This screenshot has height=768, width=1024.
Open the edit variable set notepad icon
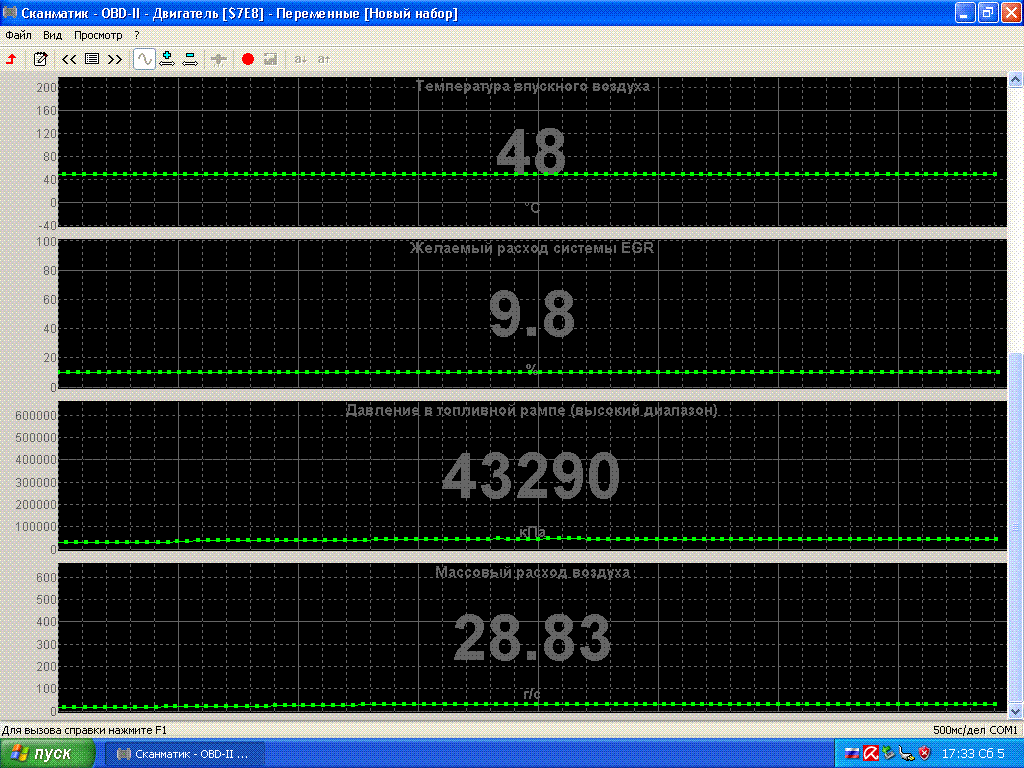point(40,59)
